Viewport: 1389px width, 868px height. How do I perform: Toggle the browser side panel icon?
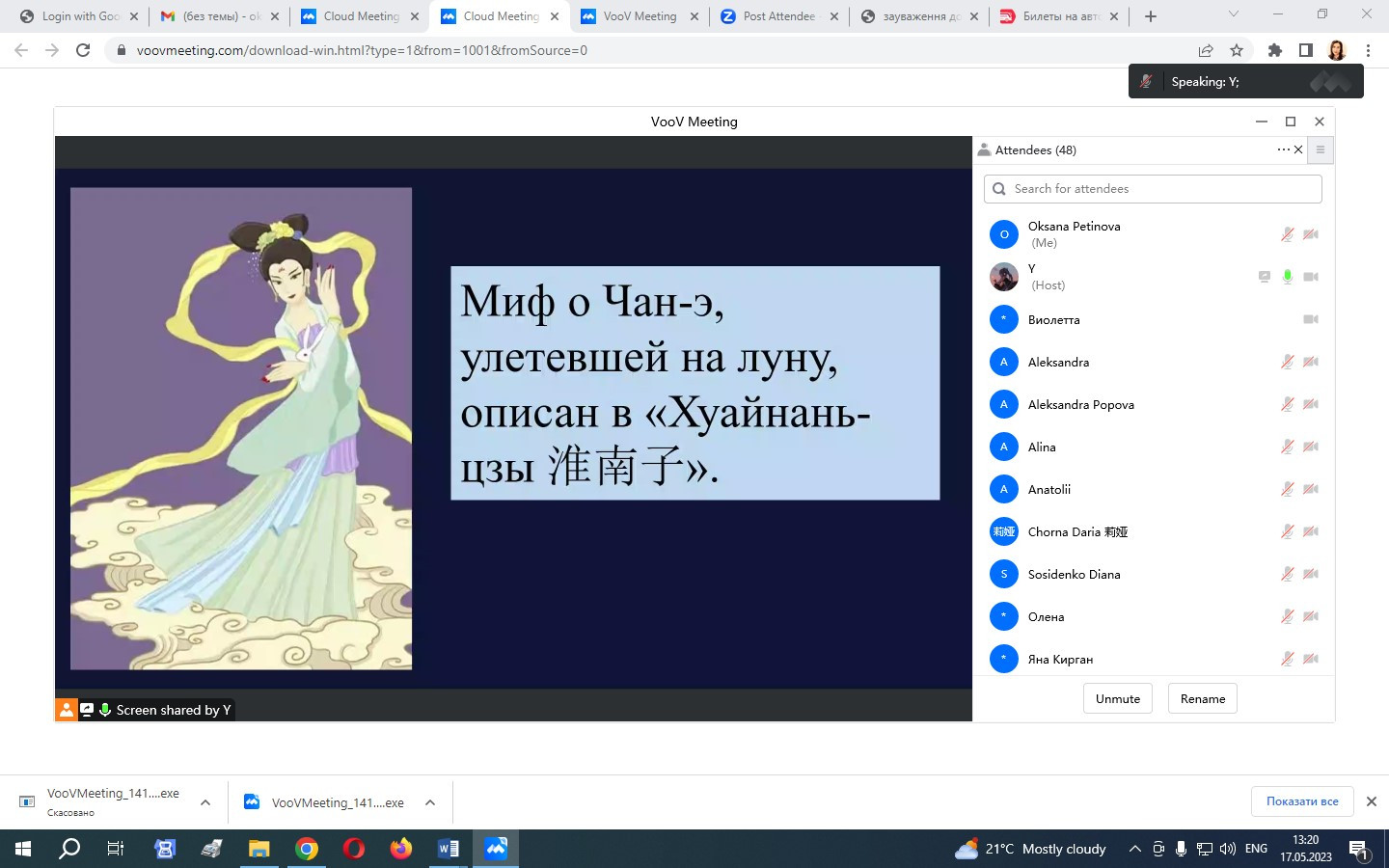click(1306, 50)
